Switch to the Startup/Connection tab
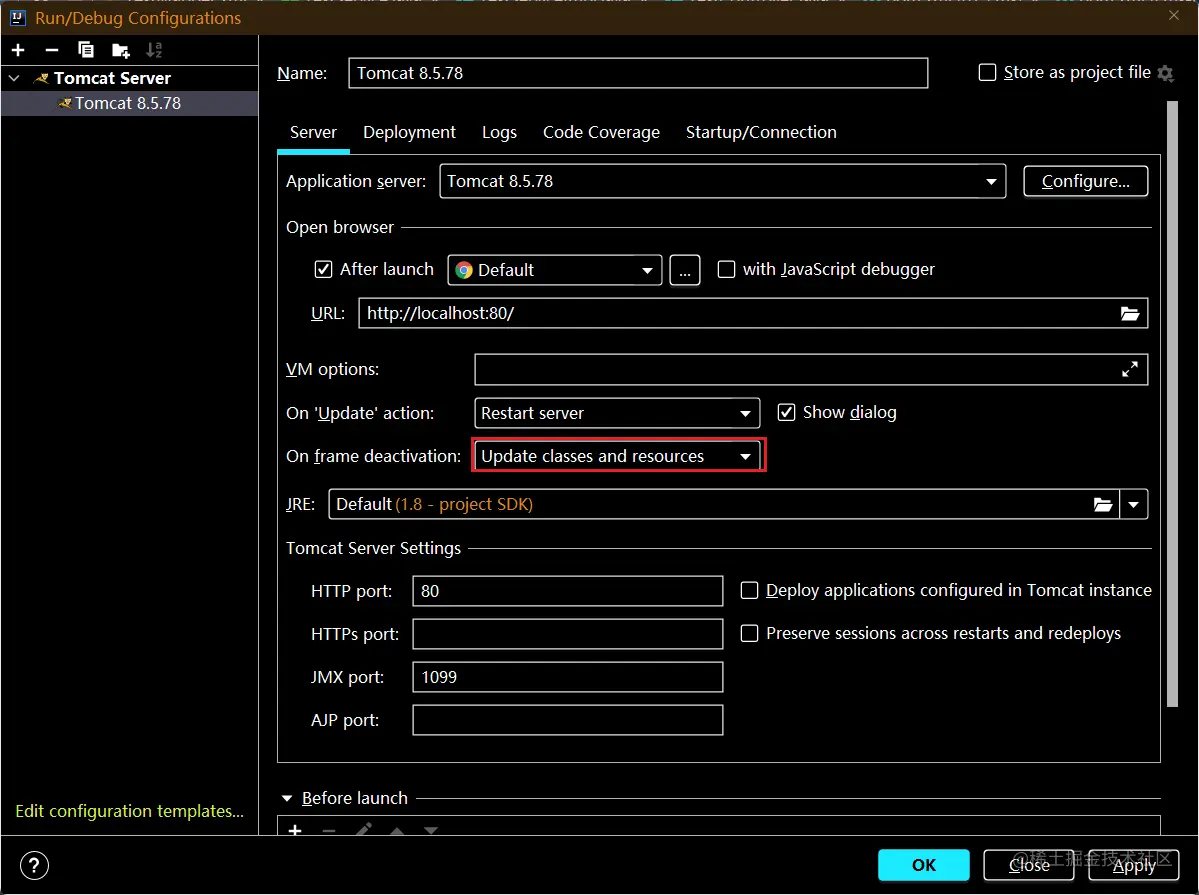Image resolution: width=1199 pixels, height=895 pixels. click(761, 132)
